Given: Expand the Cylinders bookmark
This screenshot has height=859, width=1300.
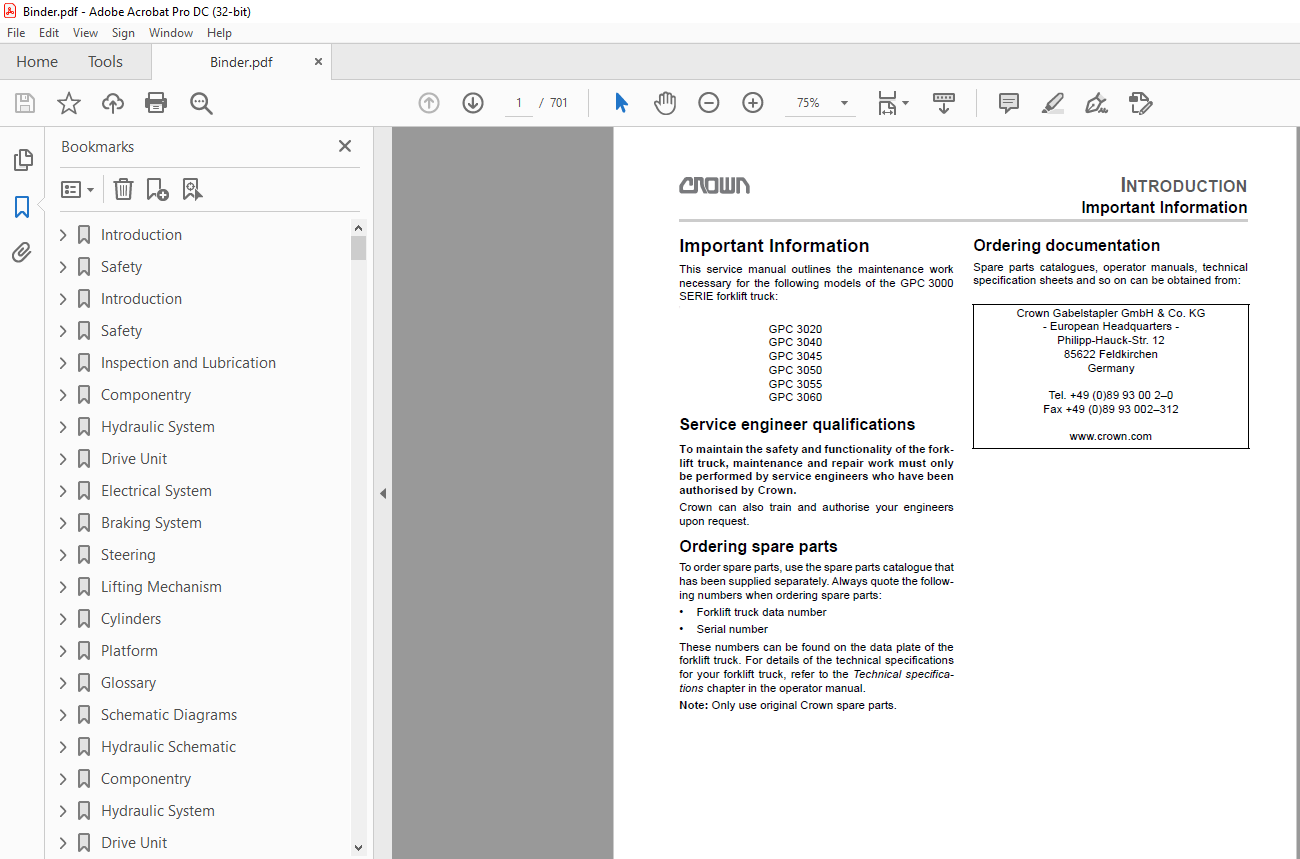Looking at the screenshot, I should pyautogui.click(x=63, y=619).
